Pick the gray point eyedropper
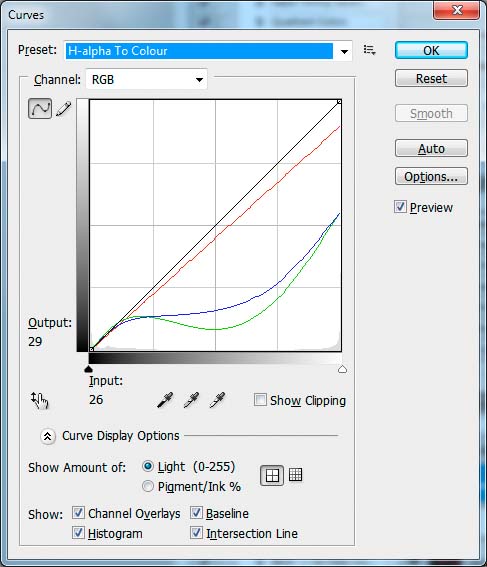Viewport: 487px width, 567px height. click(x=191, y=400)
